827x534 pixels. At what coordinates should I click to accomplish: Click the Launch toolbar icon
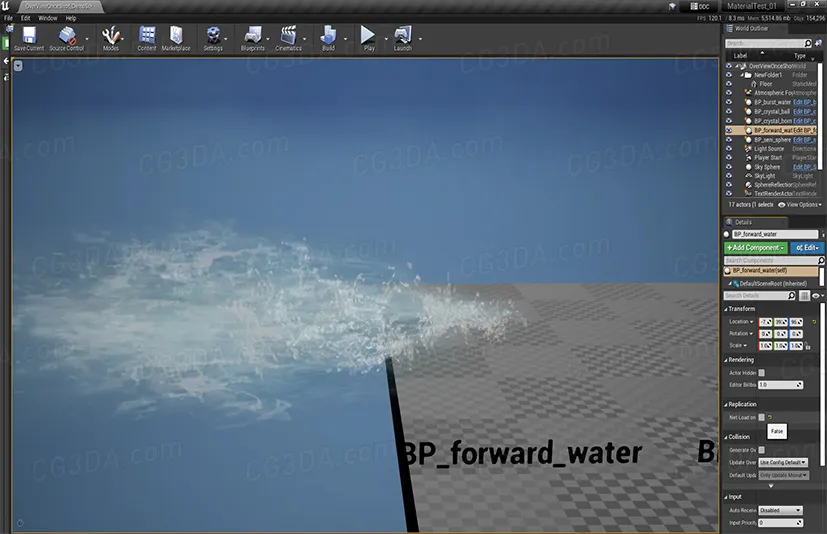tap(403, 35)
